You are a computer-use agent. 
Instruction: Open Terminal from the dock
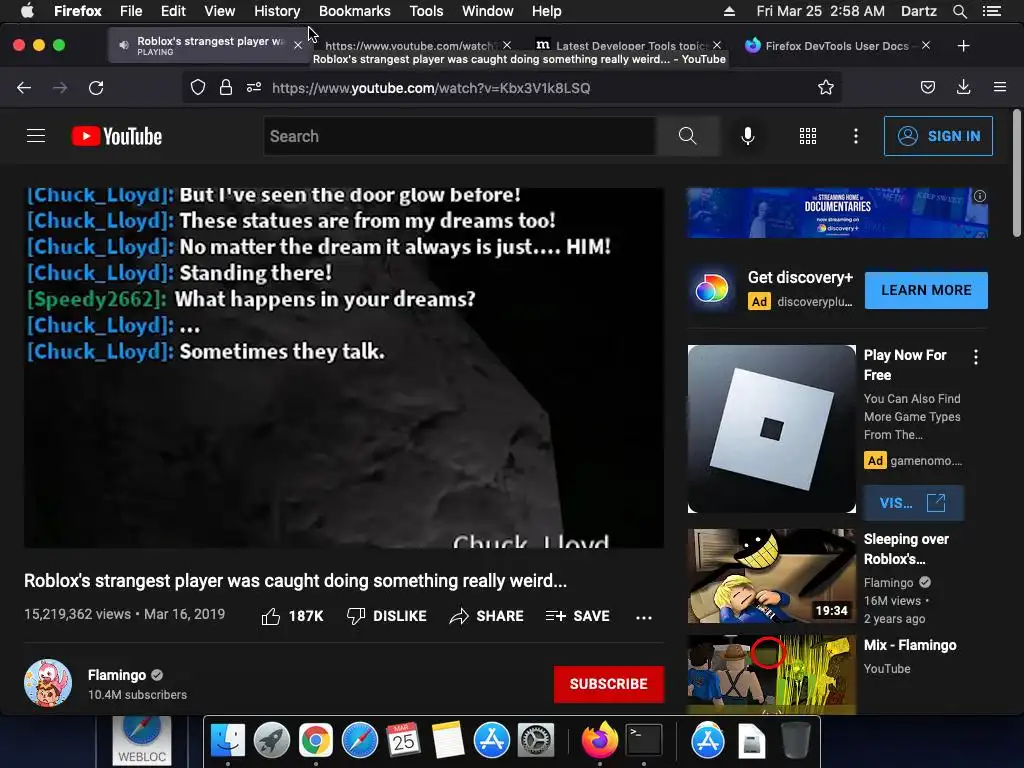645,741
